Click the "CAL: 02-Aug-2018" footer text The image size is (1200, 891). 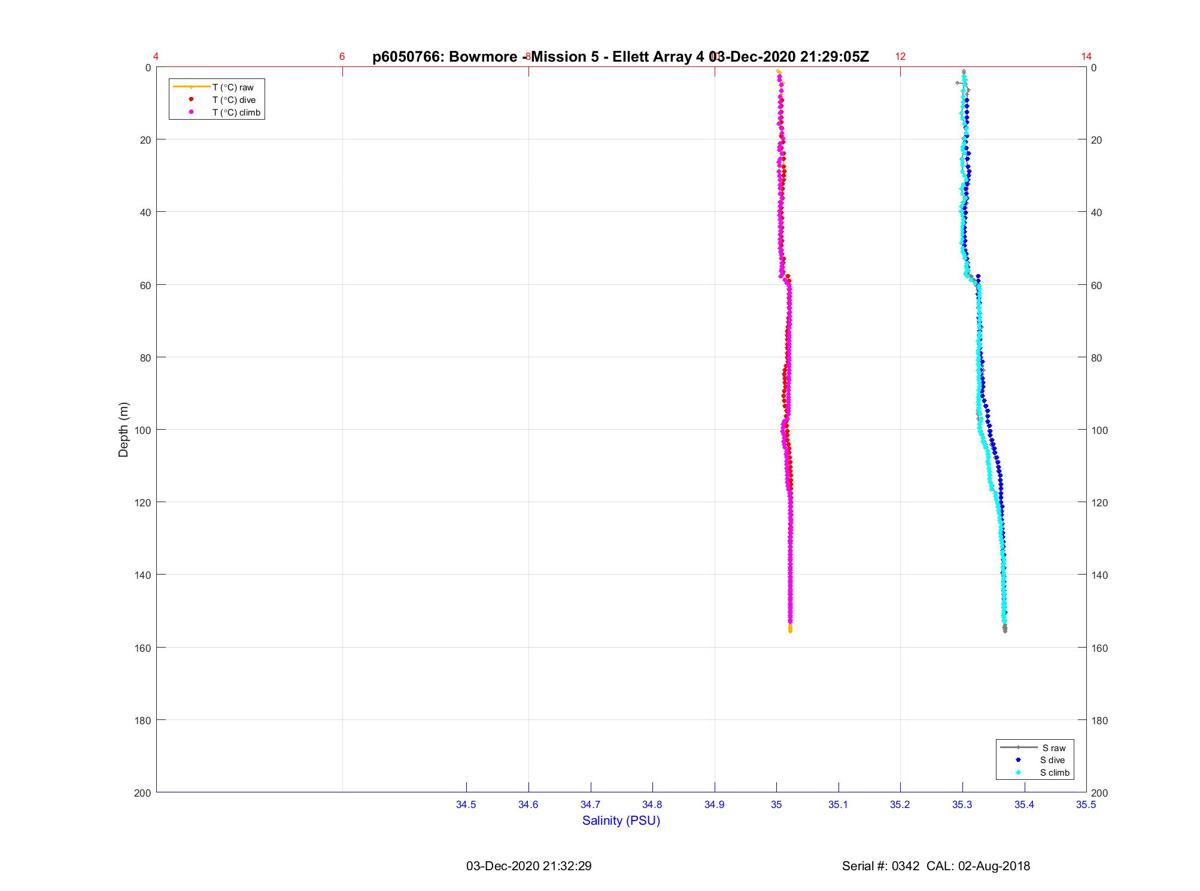pos(980,866)
